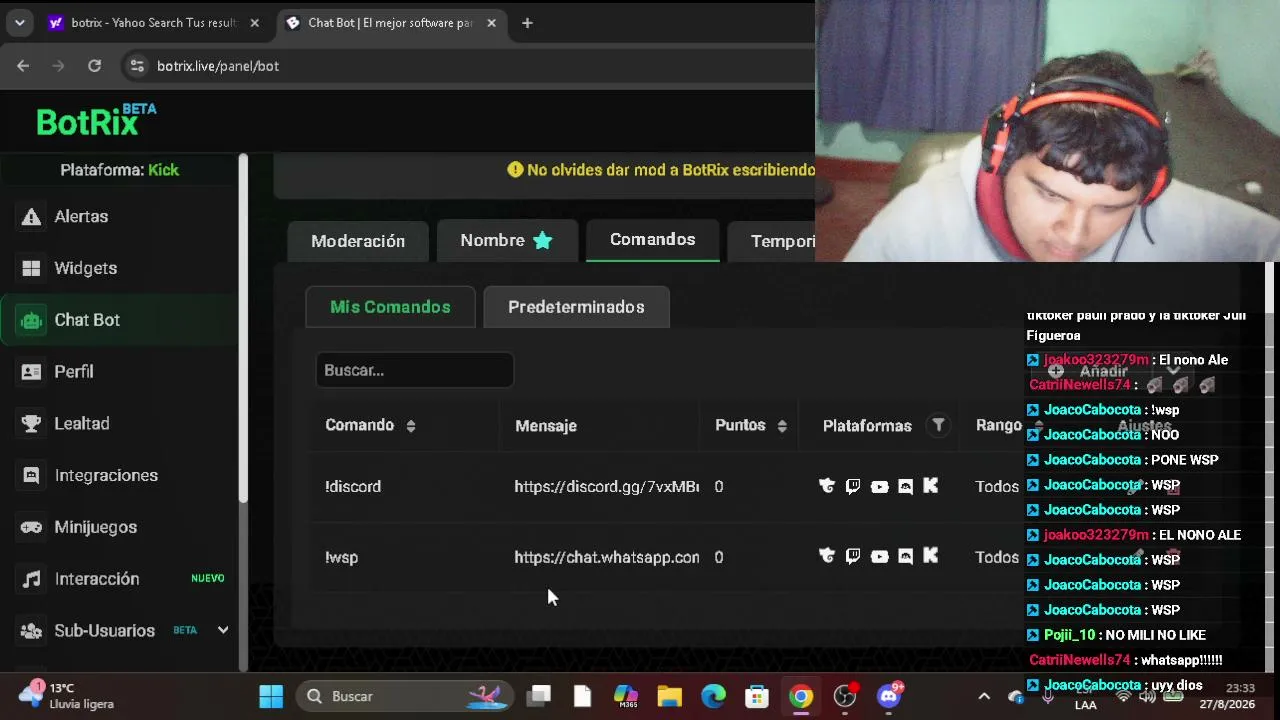Click the !wsp command name
The width and height of the screenshot is (1280, 720).
point(341,558)
